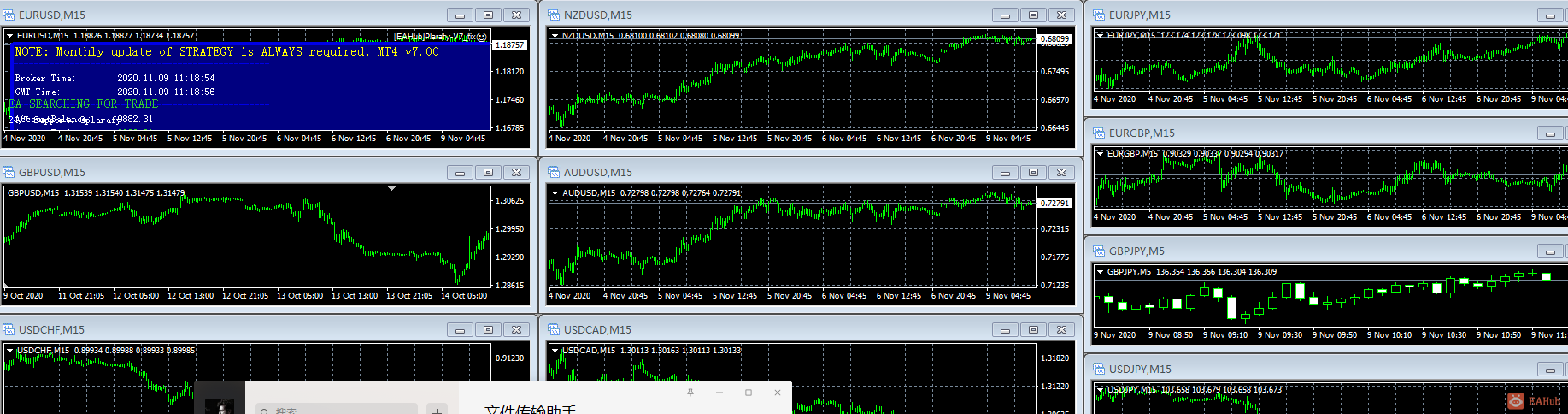Click the NOTE Monthly update message text
This screenshot has height=414, width=1568.
click(x=226, y=52)
